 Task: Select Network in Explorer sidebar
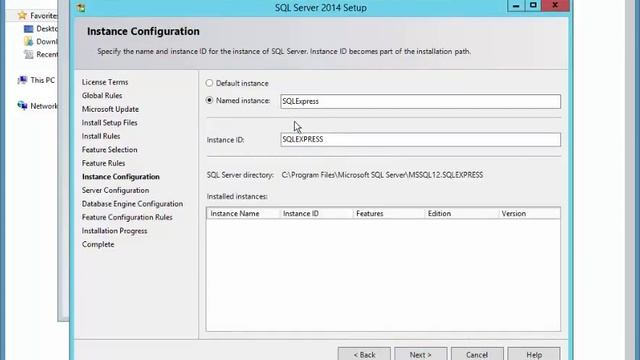44,106
